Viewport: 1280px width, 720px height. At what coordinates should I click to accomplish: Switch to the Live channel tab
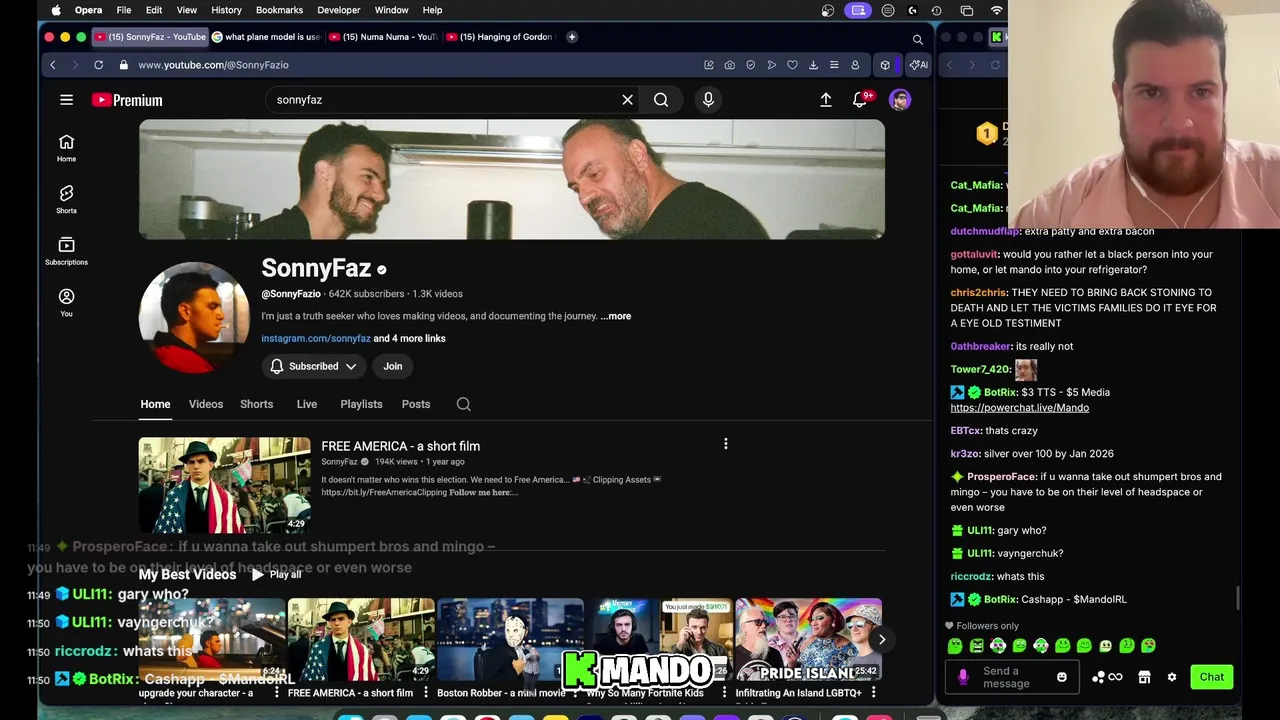307,404
